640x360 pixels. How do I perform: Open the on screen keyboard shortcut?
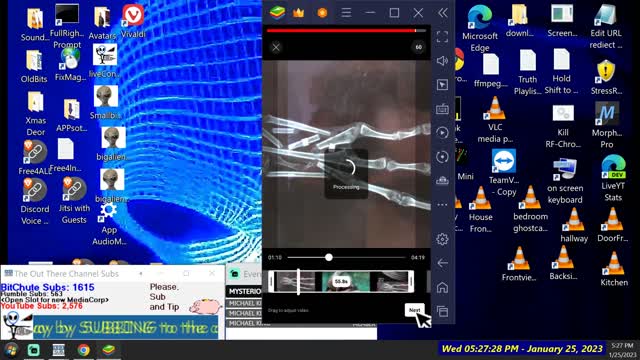[x=565, y=181]
